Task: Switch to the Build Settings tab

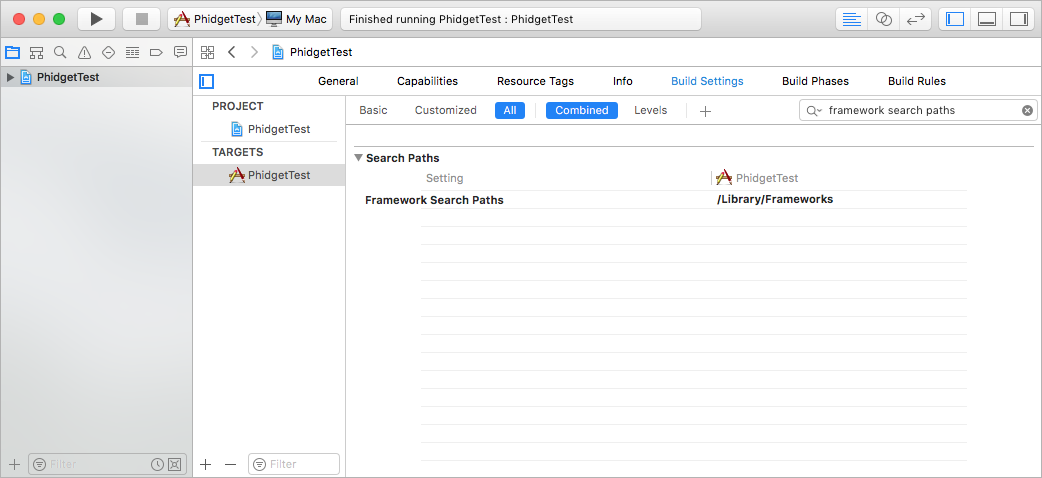Action: click(x=707, y=81)
